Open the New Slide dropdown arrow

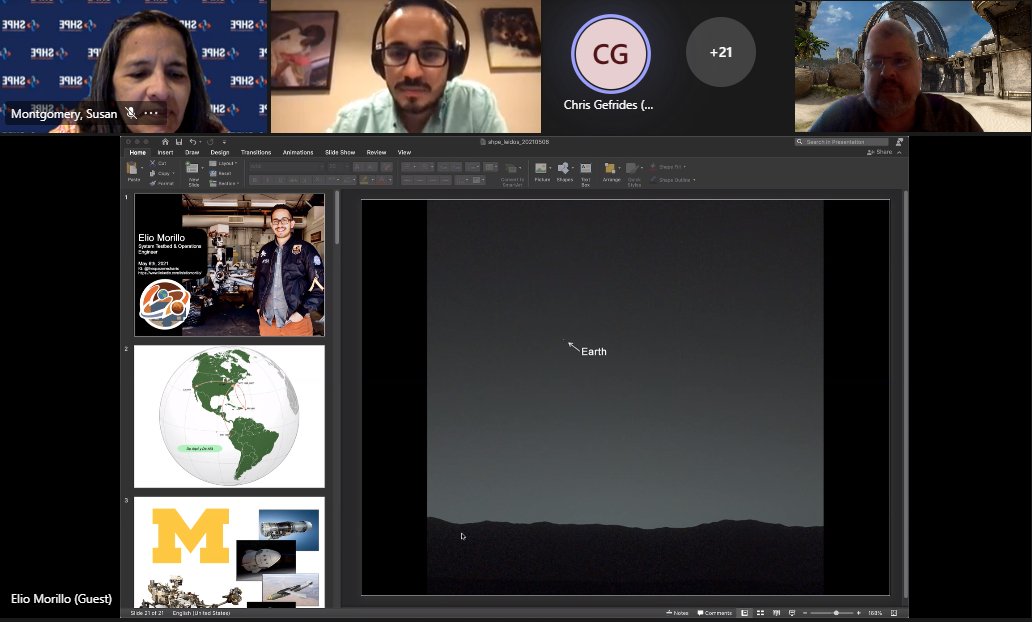point(201,168)
